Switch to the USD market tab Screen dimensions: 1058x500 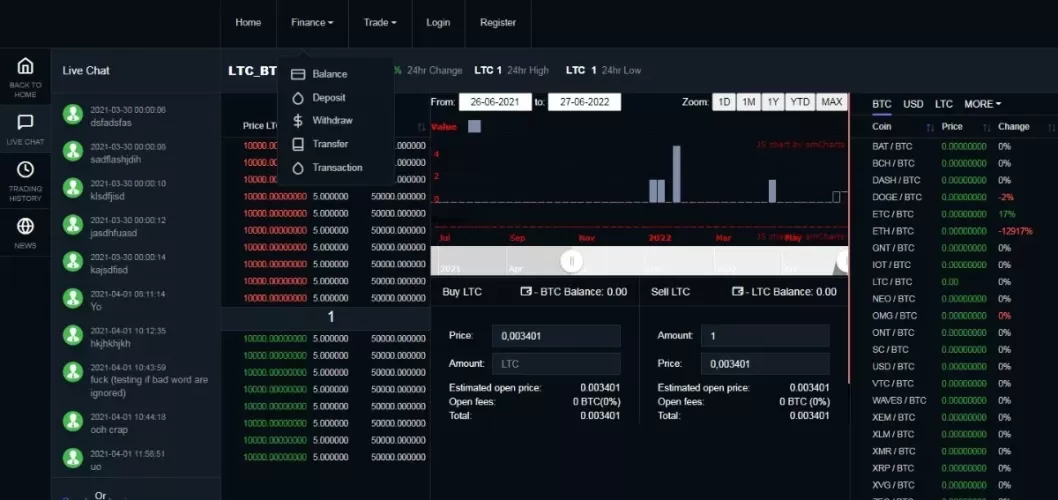913,104
